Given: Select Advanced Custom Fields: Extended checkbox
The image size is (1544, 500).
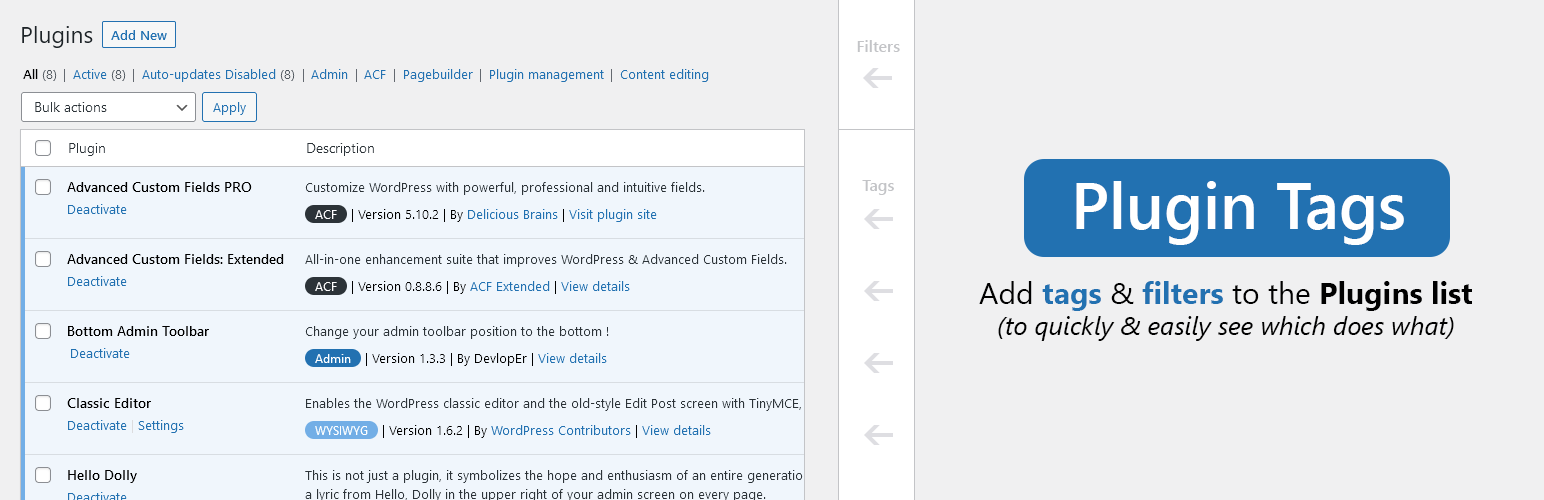Looking at the screenshot, I should pos(43,259).
